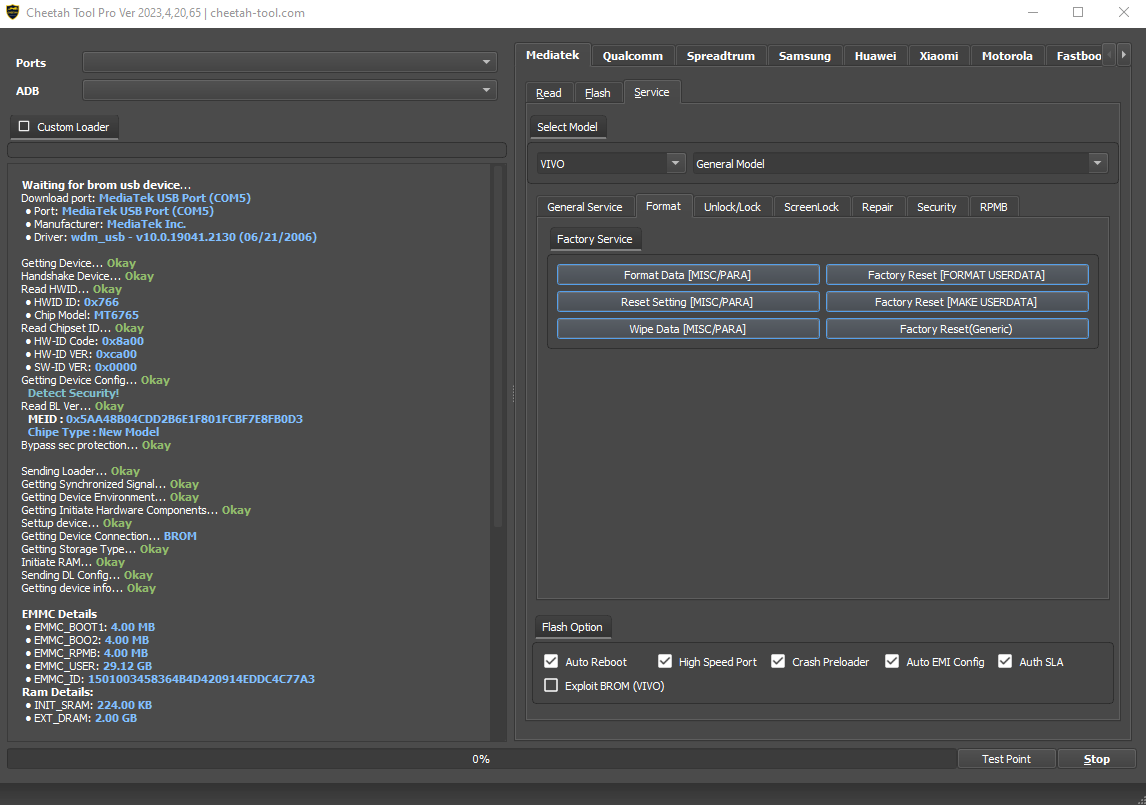Click the Select Model tab label

click(567, 126)
